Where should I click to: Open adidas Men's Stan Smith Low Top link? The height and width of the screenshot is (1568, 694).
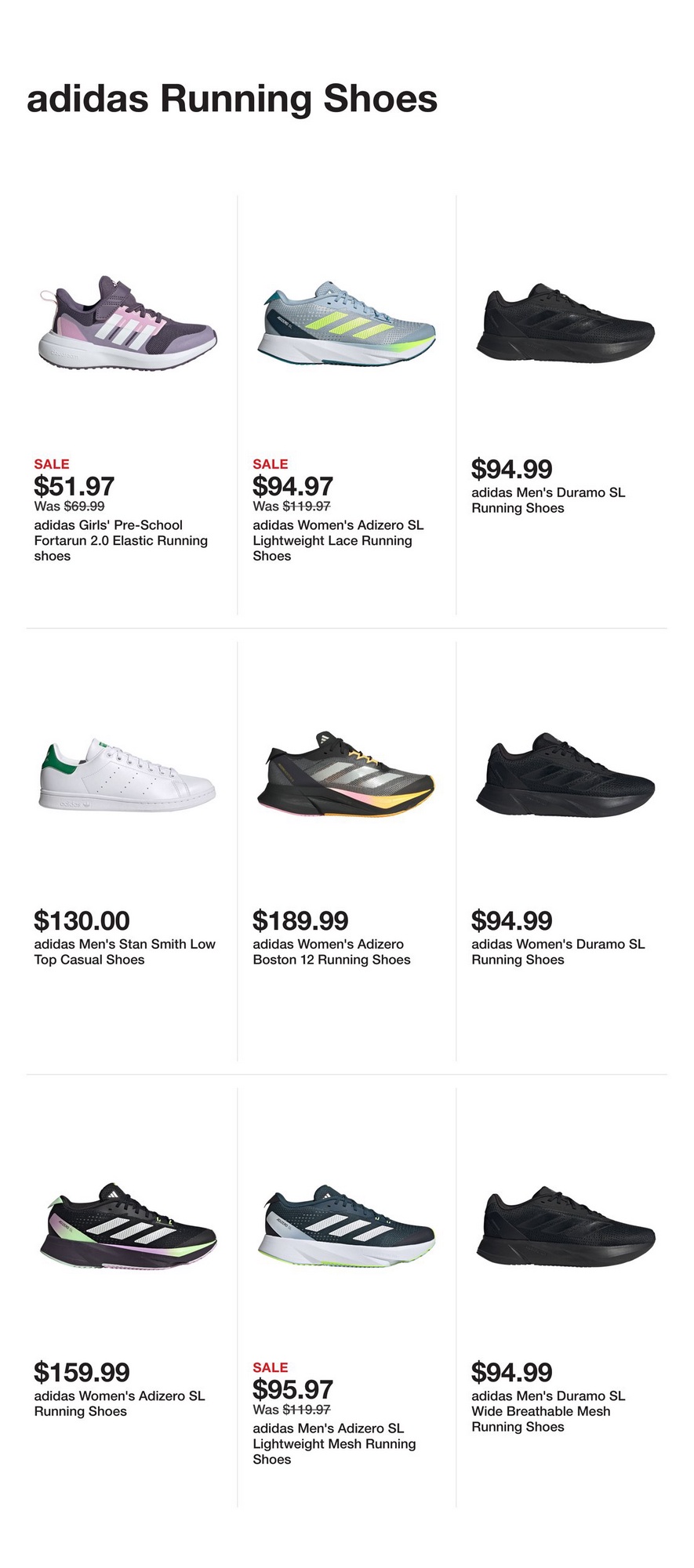point(124,952)
